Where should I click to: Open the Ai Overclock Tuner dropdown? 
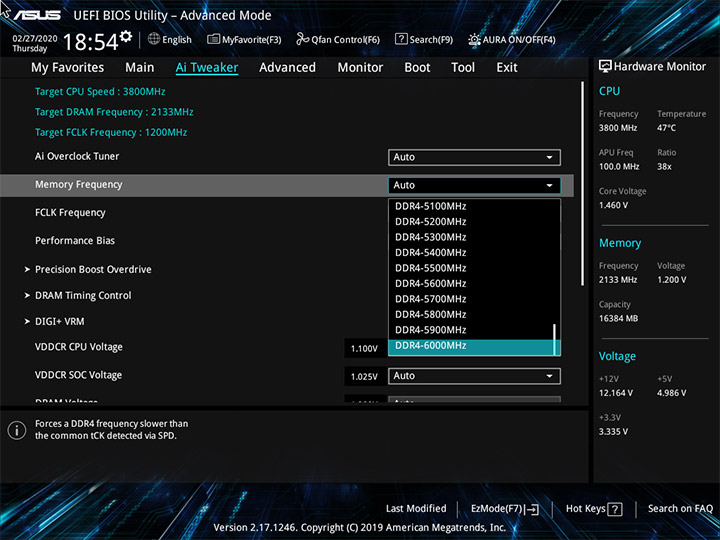(x=474, y=157)
